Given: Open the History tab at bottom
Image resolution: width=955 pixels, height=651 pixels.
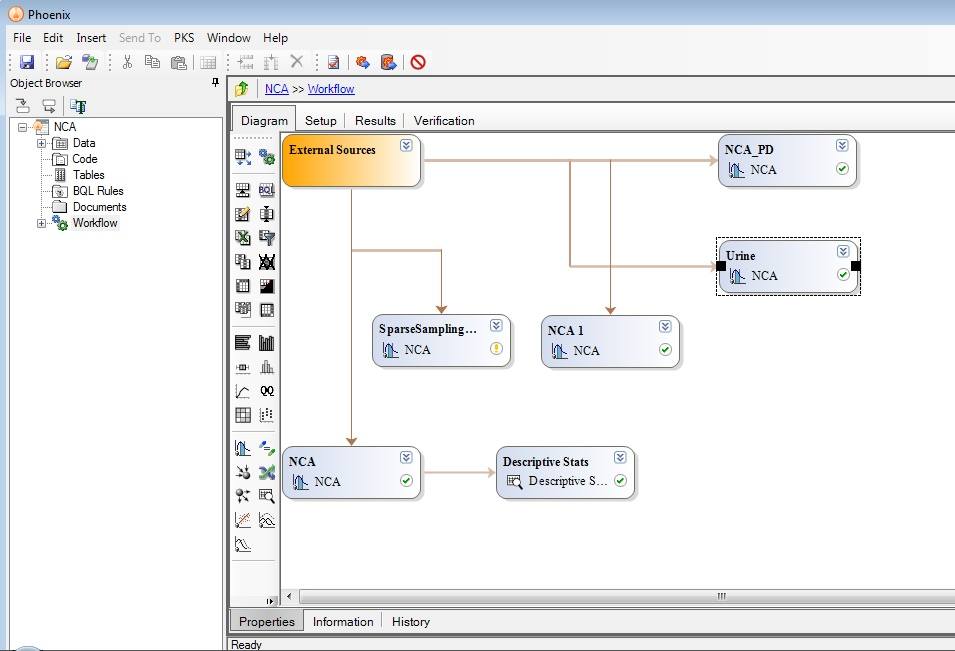Looking at the screenshot, I should [411, 622].
